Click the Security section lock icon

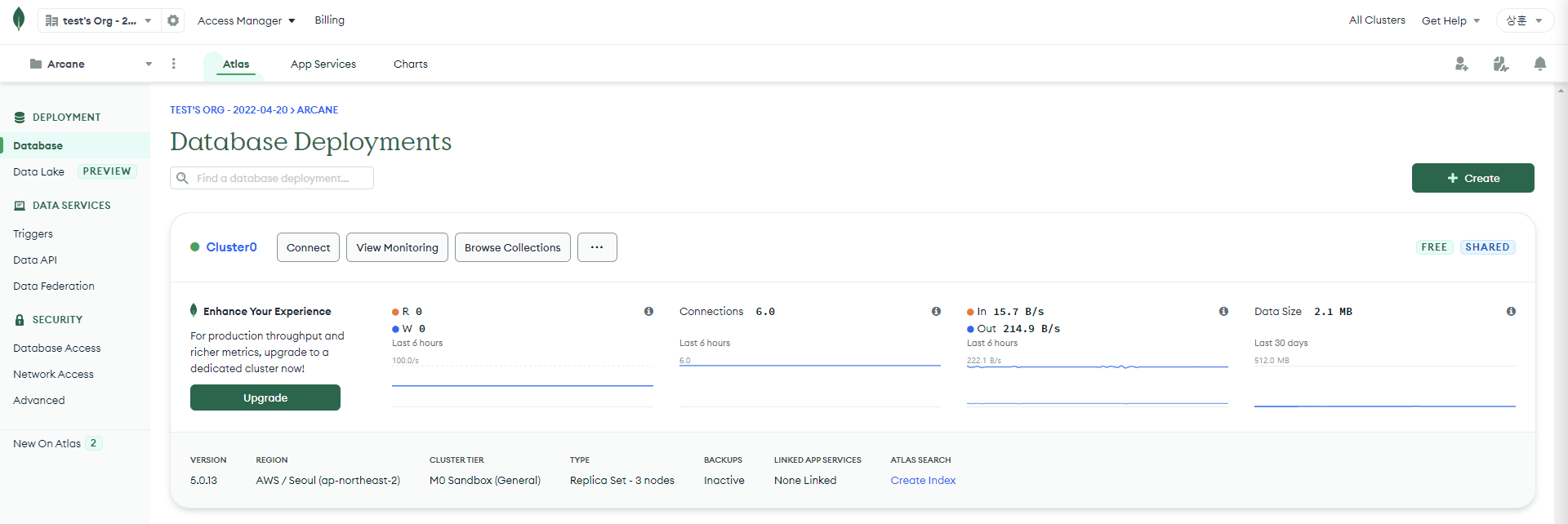[20, 320]
